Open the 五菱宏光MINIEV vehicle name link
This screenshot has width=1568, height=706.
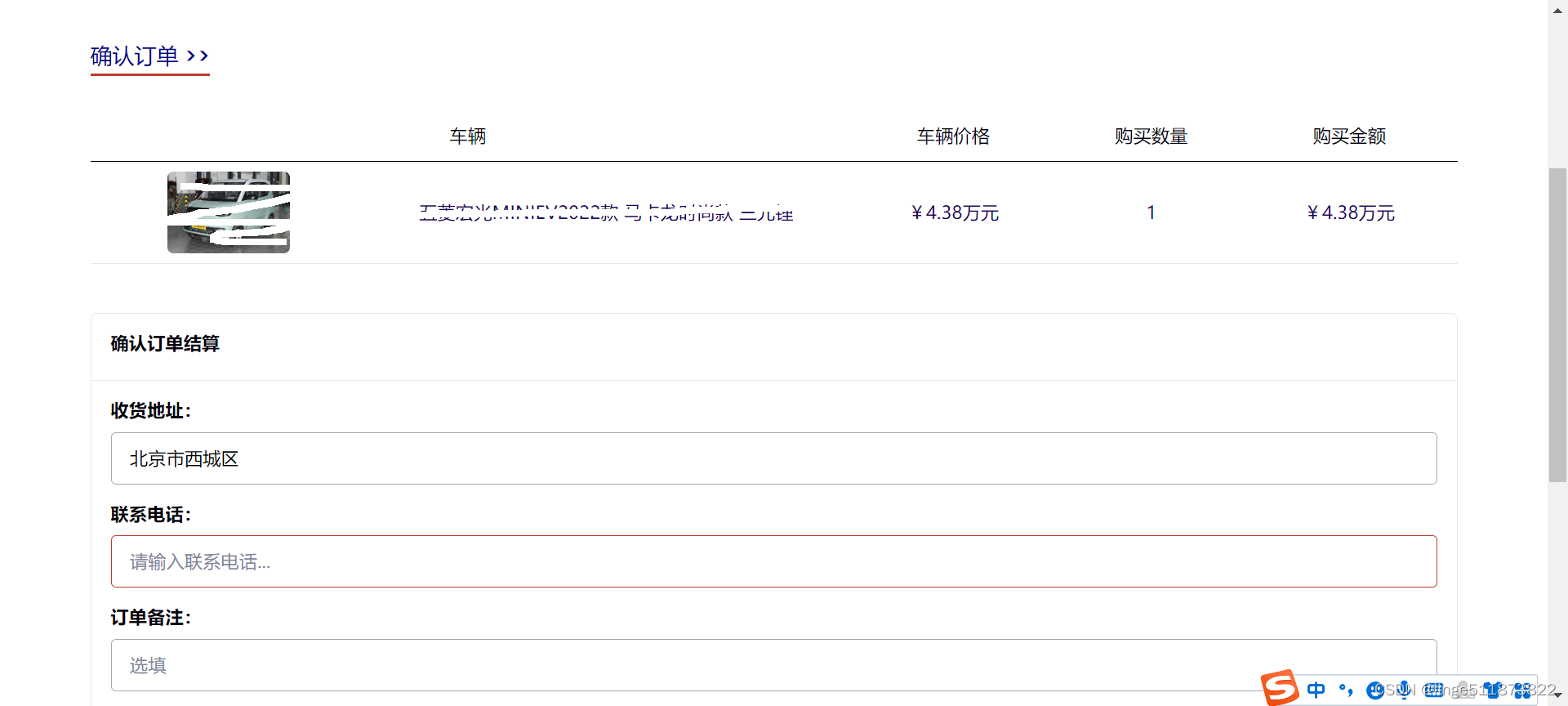pyautogui.click(x=606, y=212)
